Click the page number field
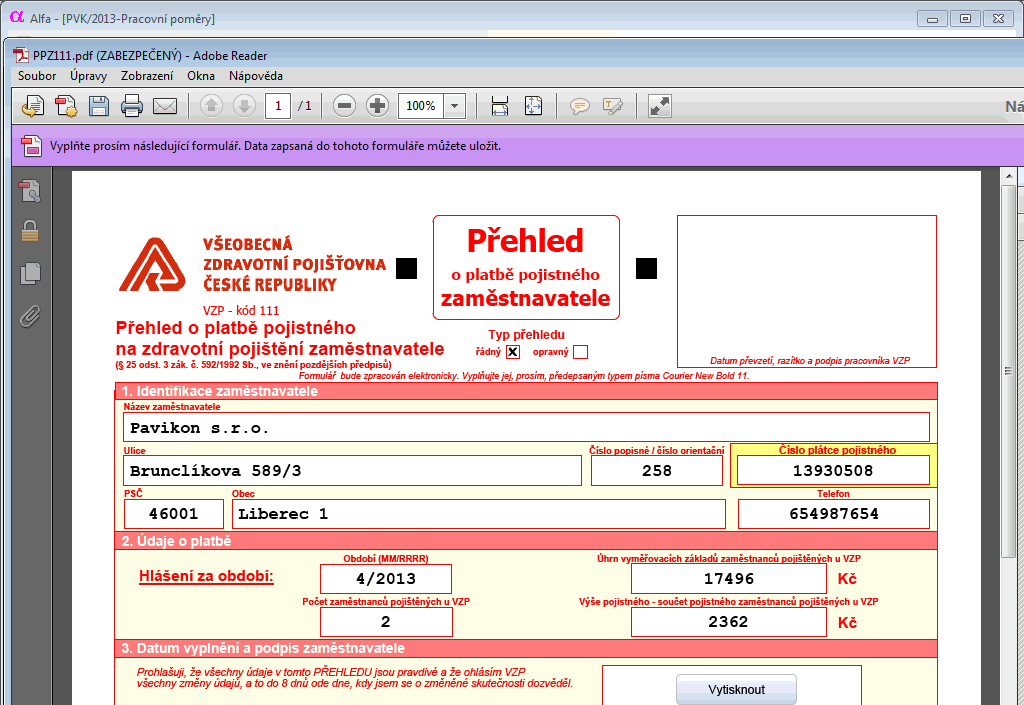The image size is (1024, 705). coord(278,106)
